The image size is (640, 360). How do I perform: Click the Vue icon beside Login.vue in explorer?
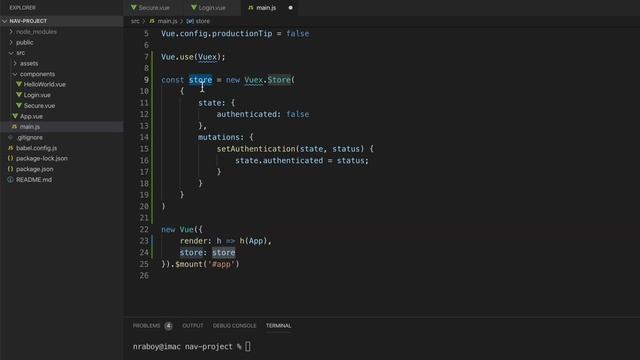pos(19,95)
